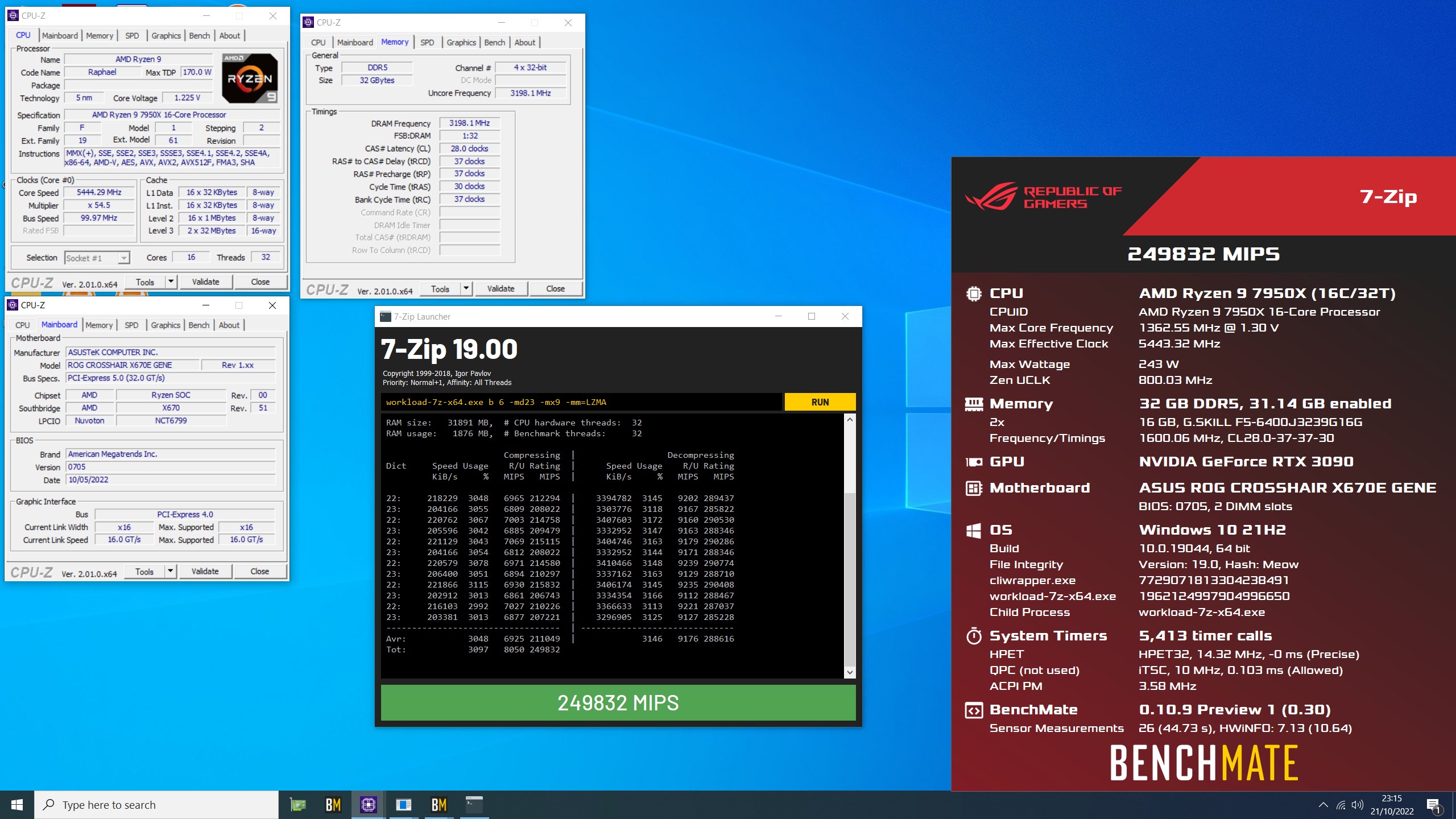Image resolution: width=1456 pixels, height=819 pixels.
Task: Open the notification center icon
Action: 1433,805
